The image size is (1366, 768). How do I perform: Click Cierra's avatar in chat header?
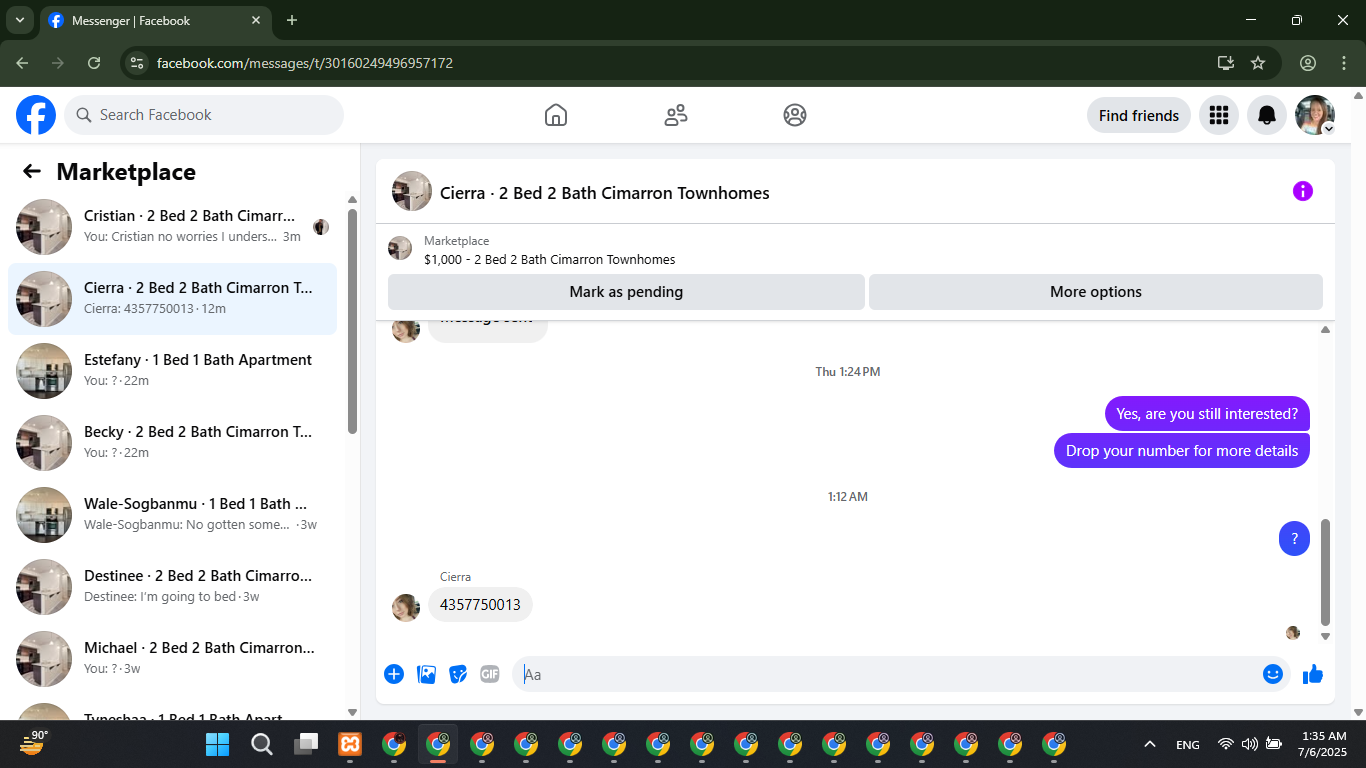412,191
